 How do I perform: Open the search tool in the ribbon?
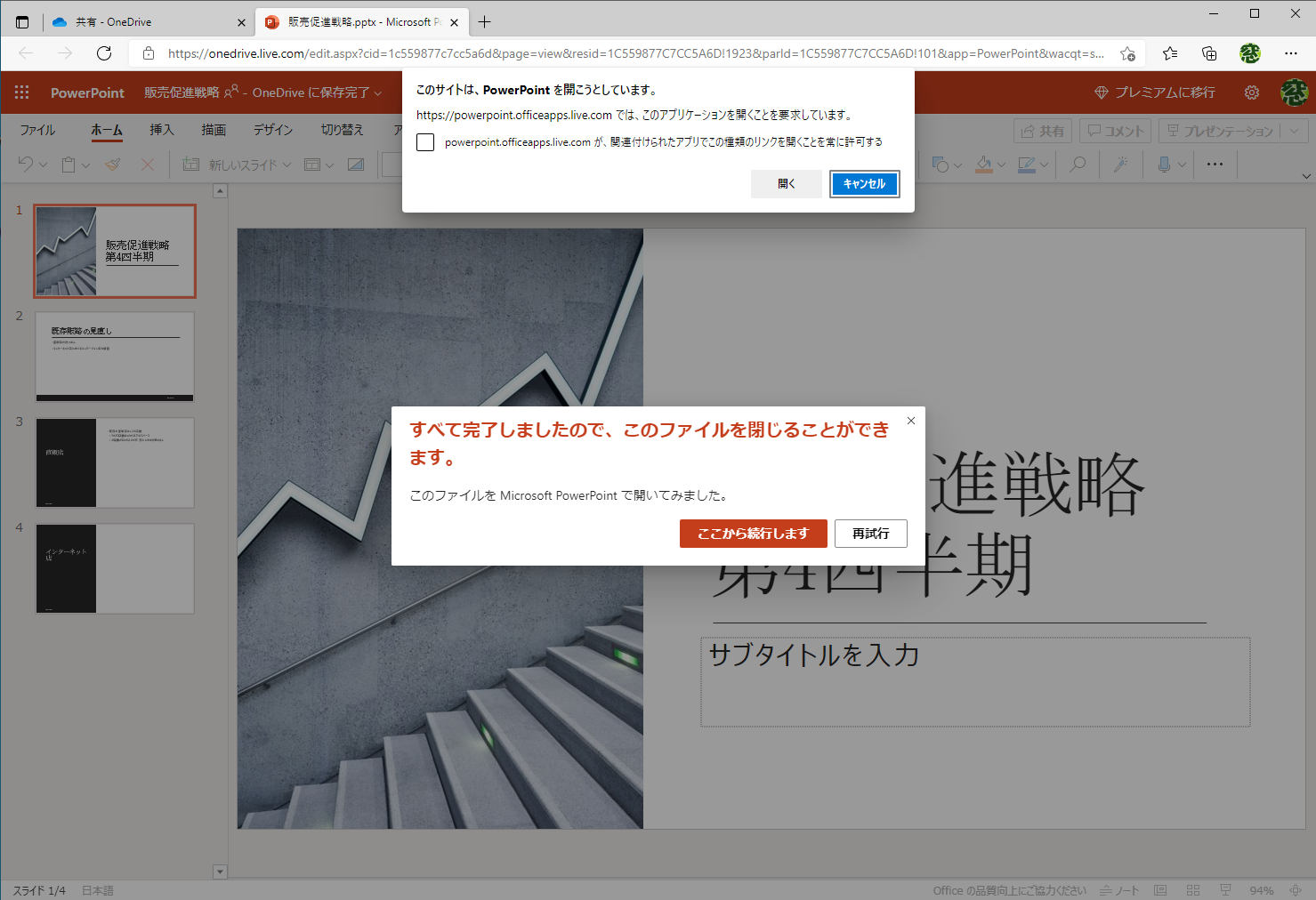click(x=1078, y=164)
